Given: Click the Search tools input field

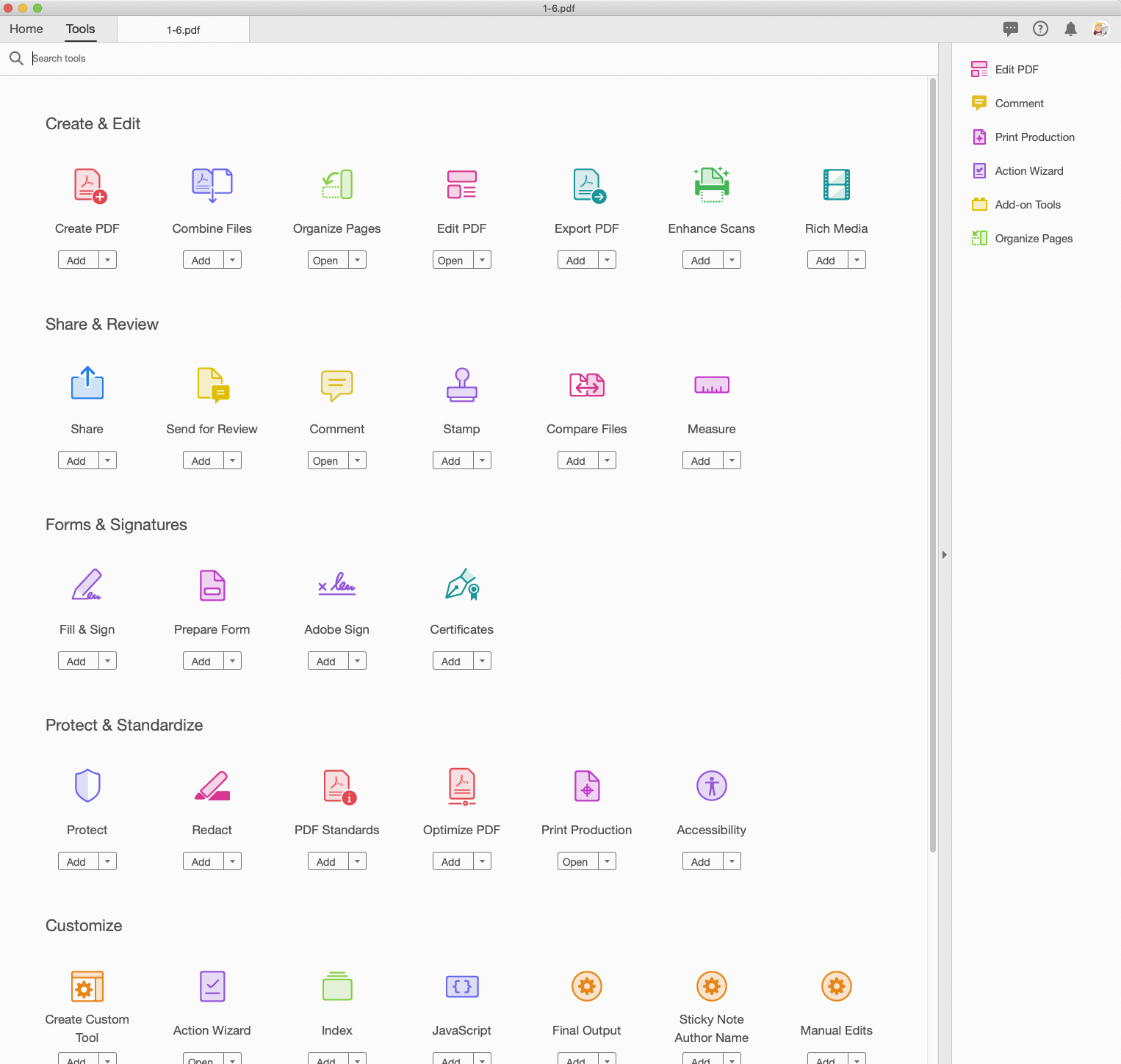Looking at the screenshot, I should coord(470,59).
